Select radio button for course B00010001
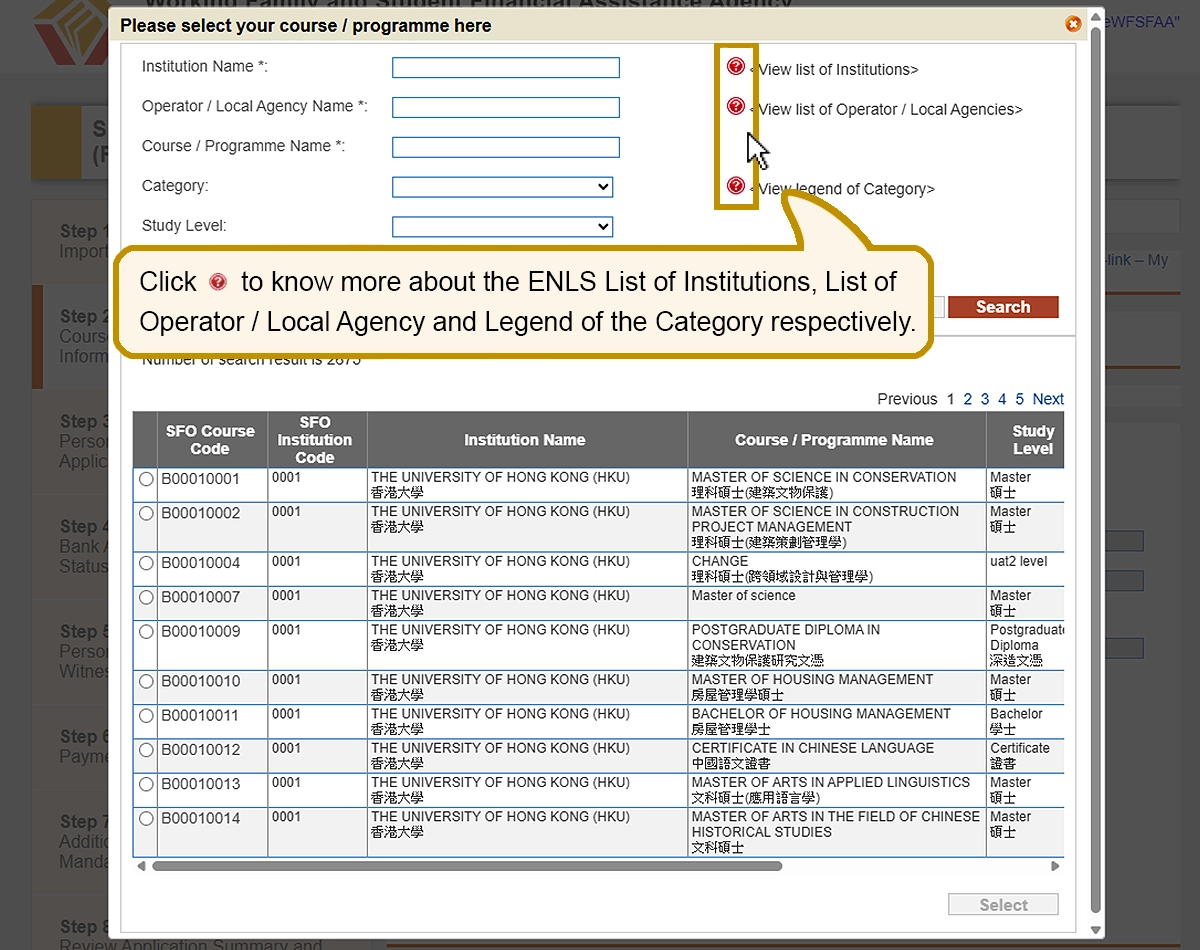 pos(147,480)
